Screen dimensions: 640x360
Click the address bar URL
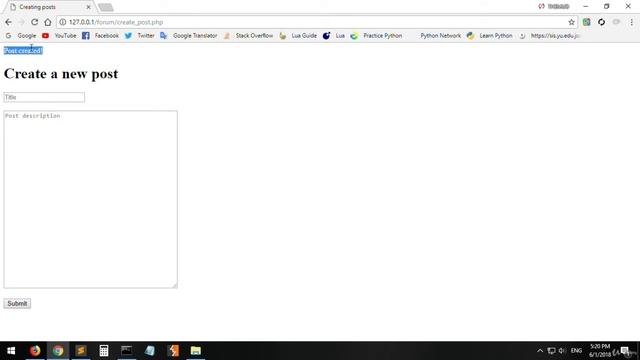[x=116, y=22]
